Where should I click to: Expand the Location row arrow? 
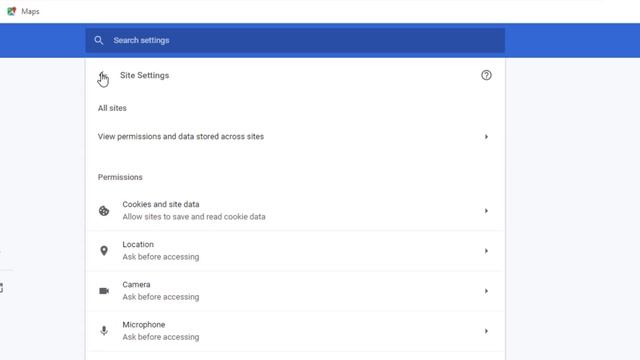[486, 251]
